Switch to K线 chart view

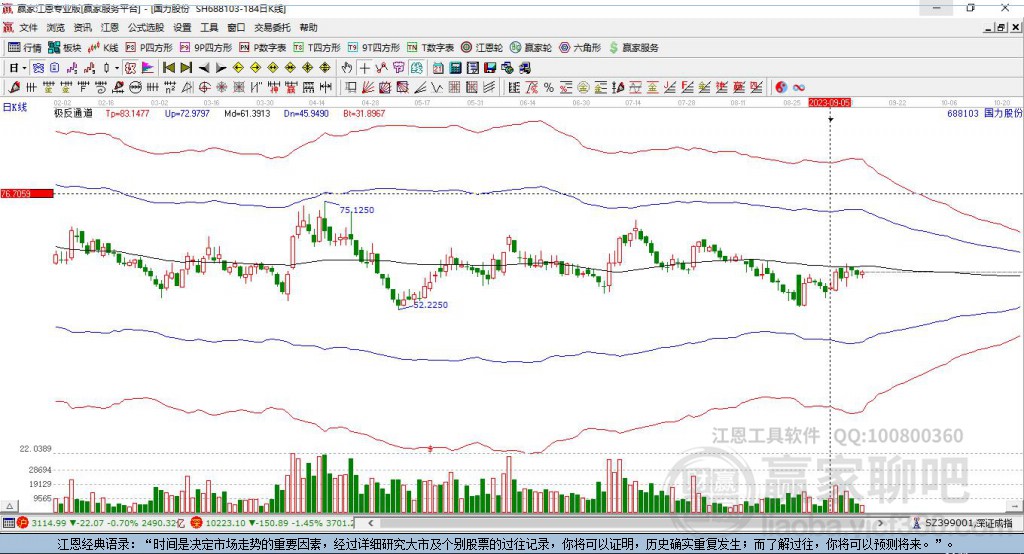[x=103, y=48]
